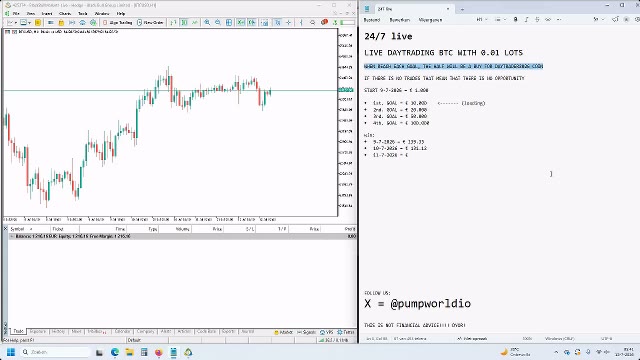Switch chart to candlestick mode

point(184,22)
